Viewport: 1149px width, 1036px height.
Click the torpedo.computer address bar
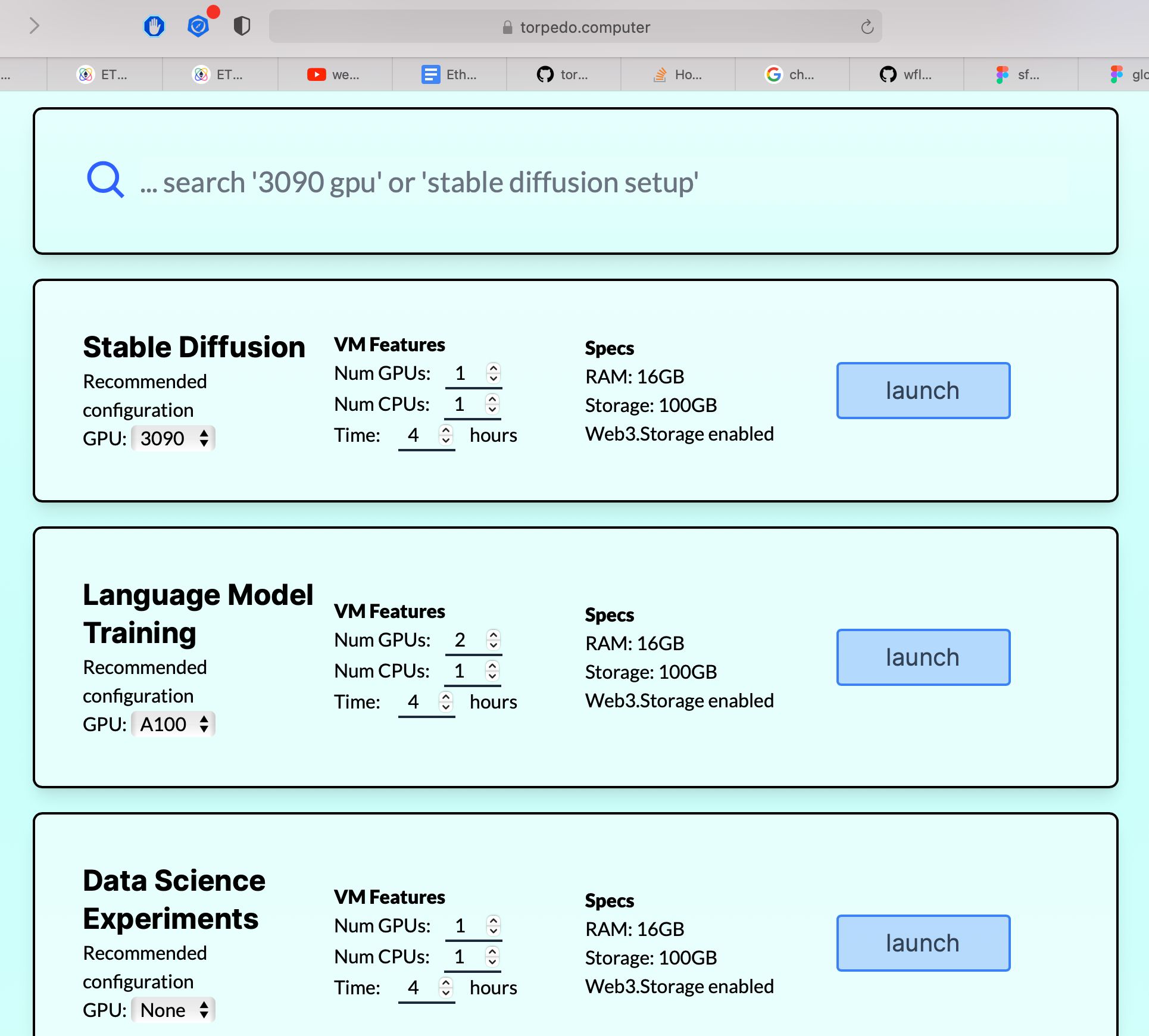(x=576, y=27)
